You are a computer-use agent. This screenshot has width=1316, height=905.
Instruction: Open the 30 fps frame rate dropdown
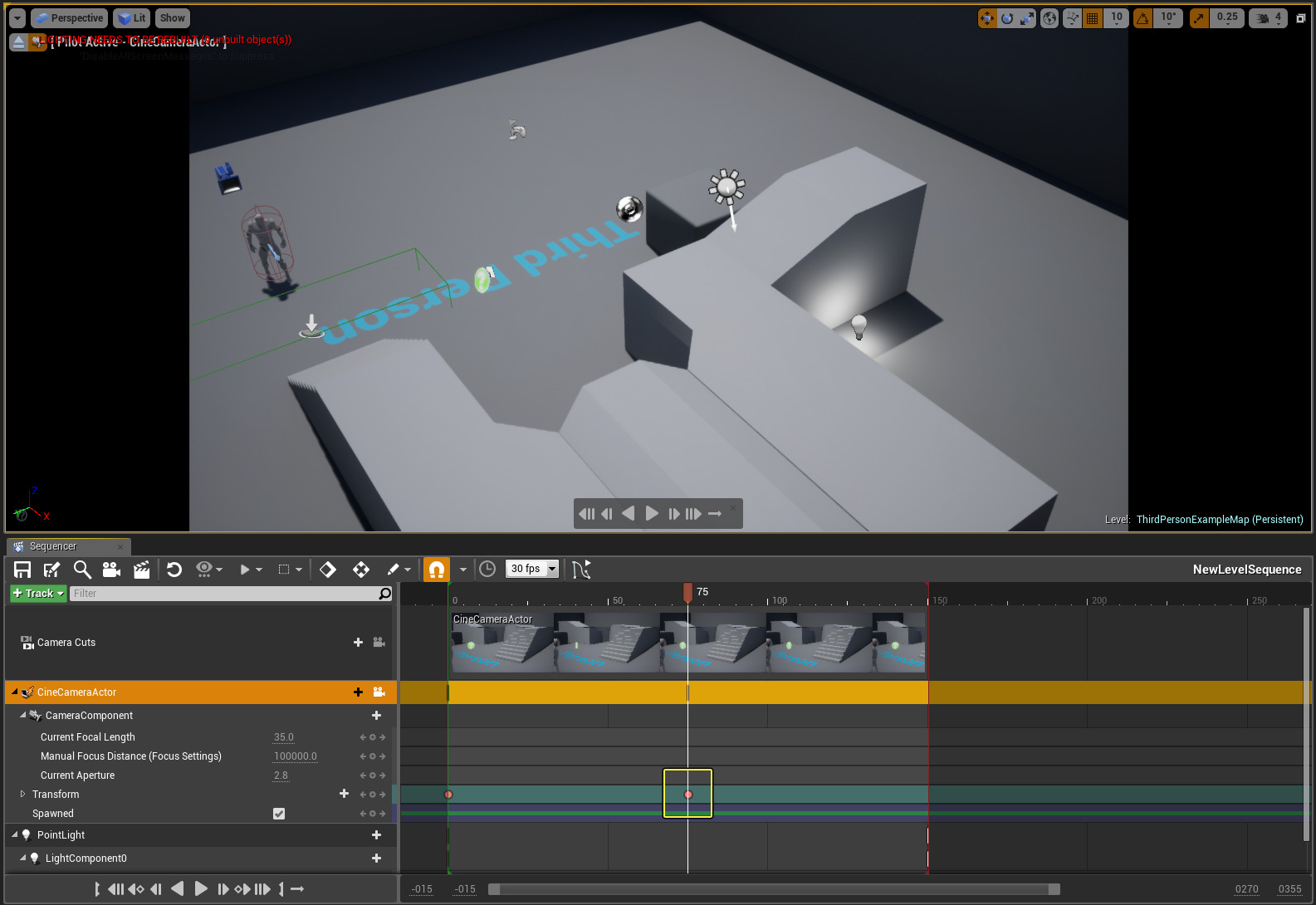point(532,569)
